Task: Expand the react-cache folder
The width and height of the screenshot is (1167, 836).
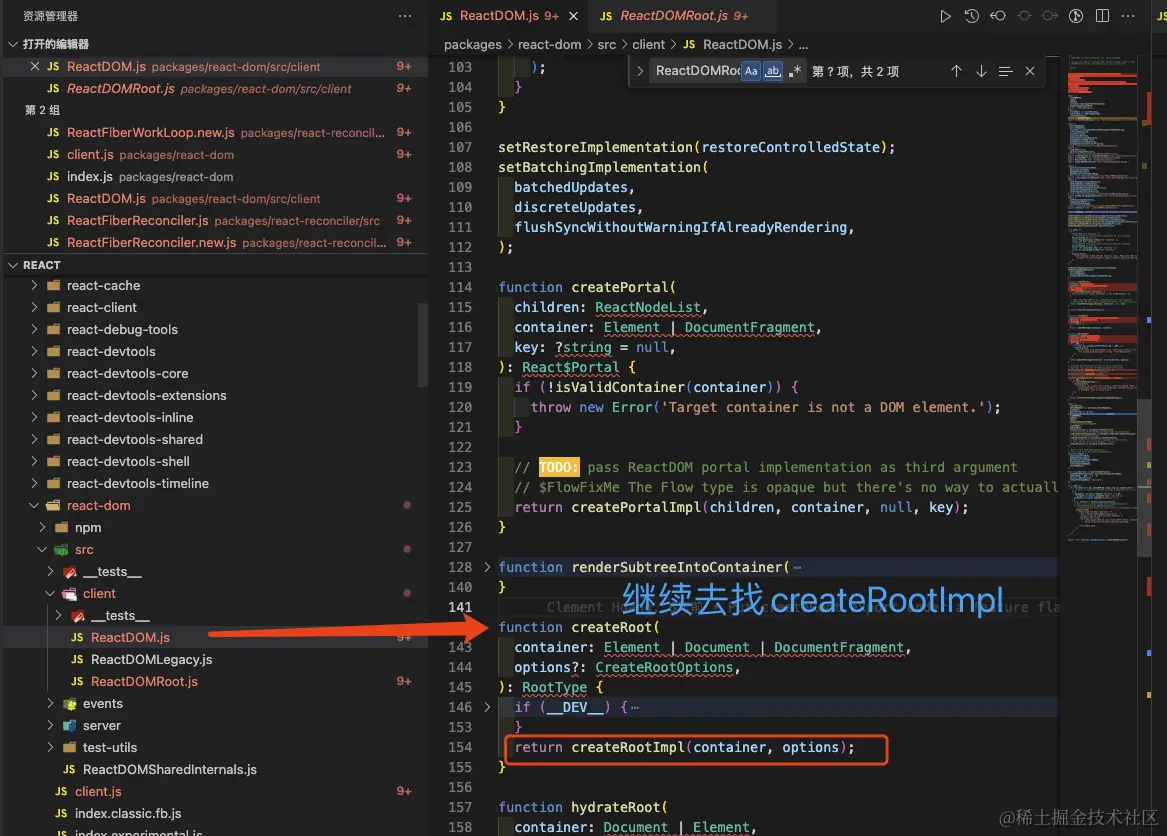Action: pos(34,285)
